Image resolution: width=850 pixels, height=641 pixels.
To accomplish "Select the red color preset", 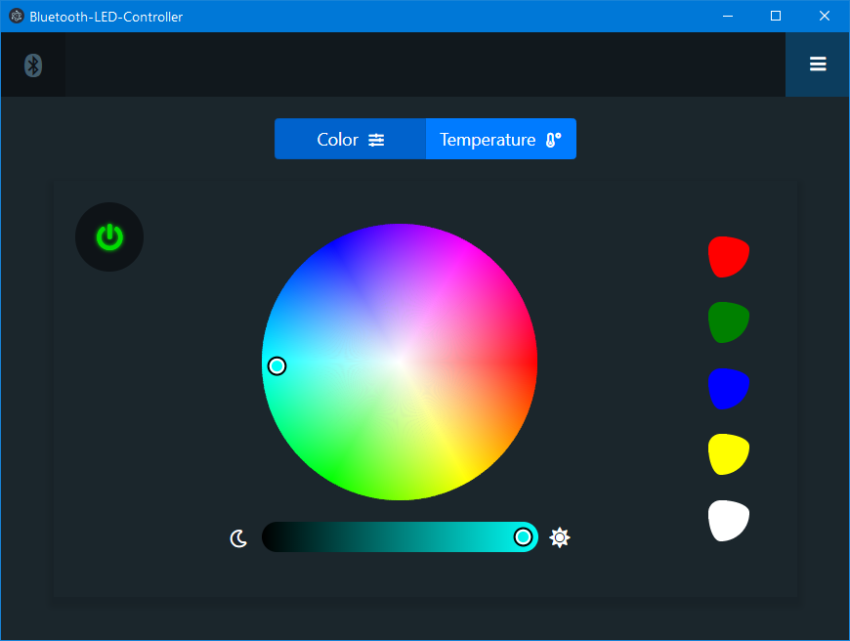I will (728, 256).
